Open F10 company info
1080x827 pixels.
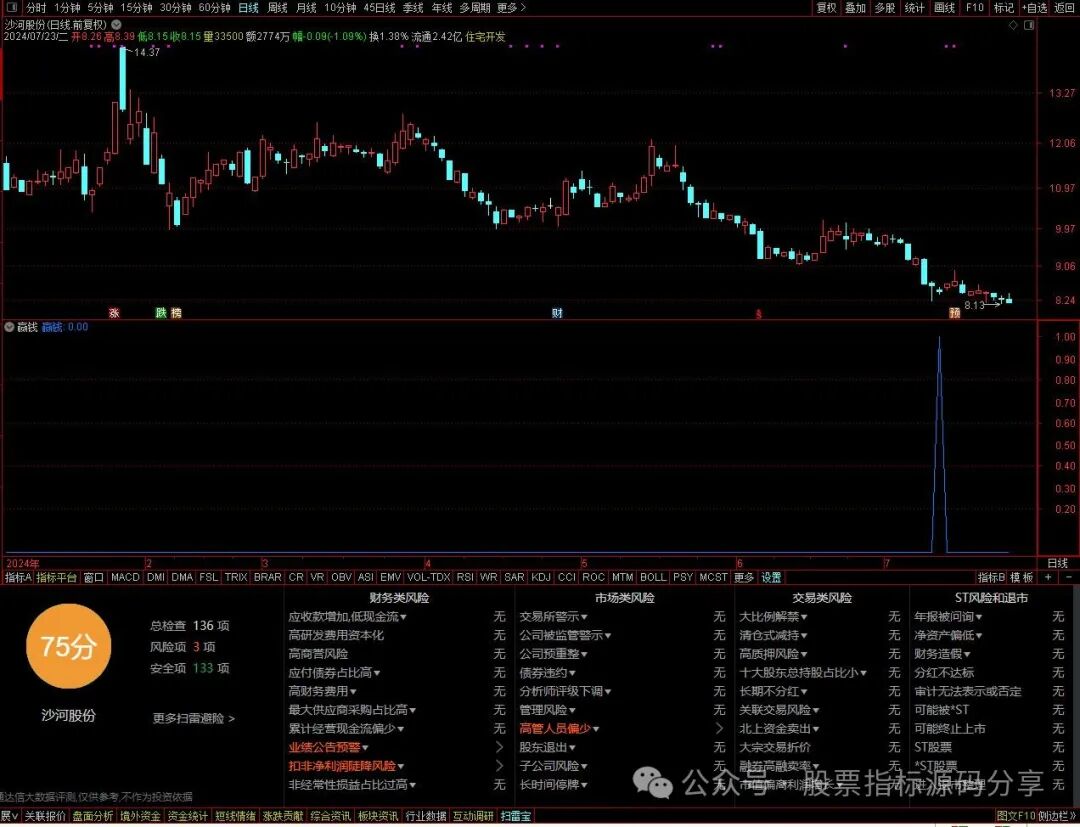point(975,8)
